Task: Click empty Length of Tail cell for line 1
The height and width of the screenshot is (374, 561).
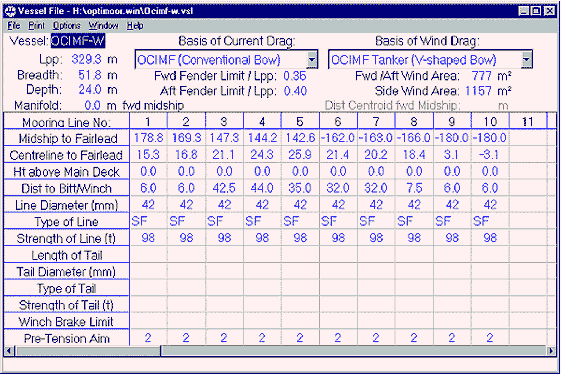Action: click(148, 254)
